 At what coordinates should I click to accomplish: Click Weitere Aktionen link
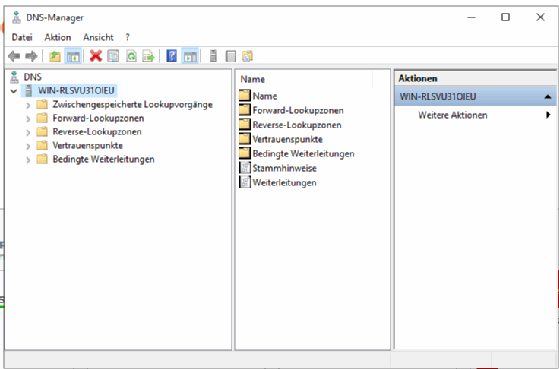(453, 115)
